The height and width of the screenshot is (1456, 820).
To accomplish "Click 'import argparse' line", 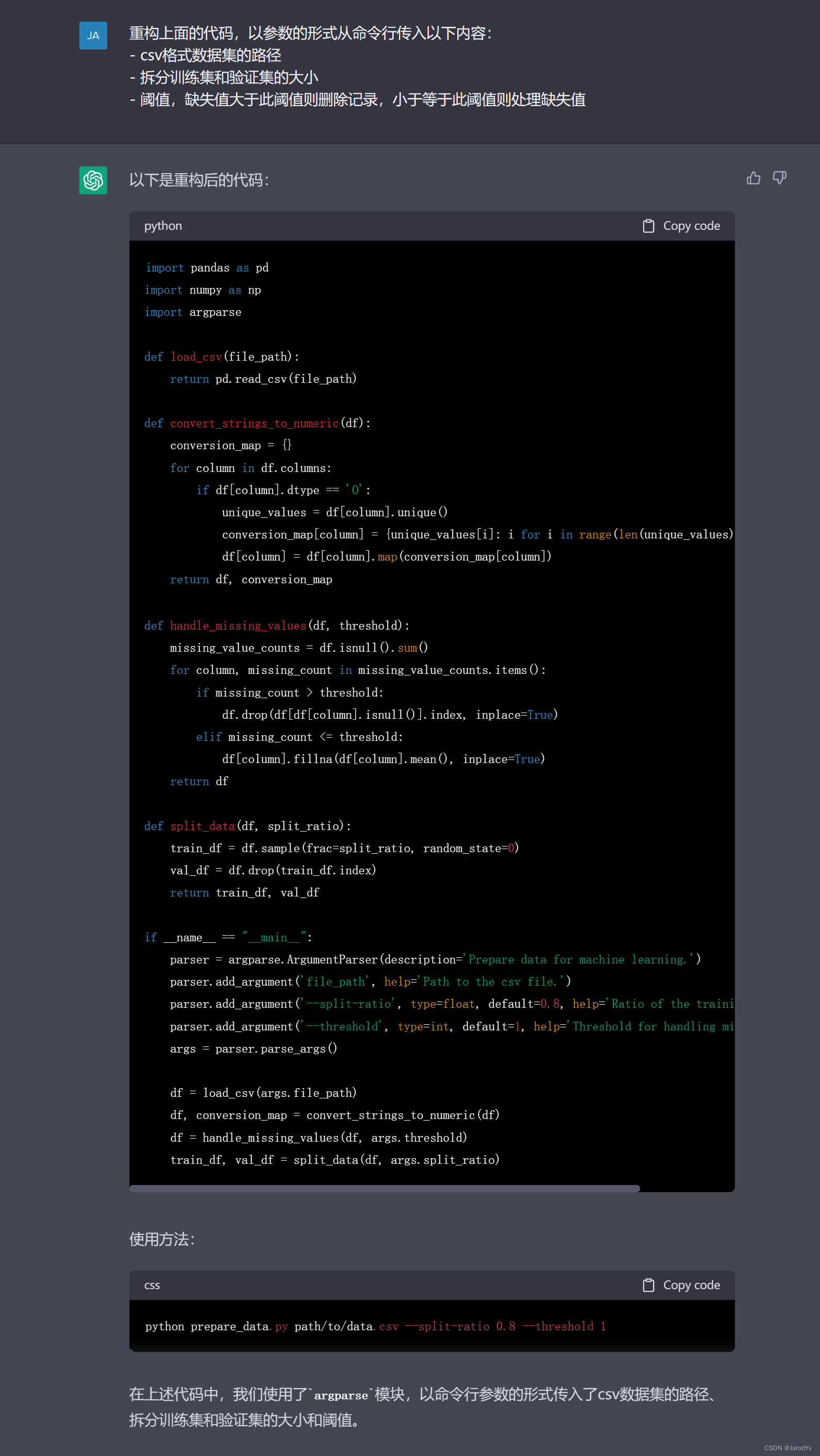I will (193, 312).
